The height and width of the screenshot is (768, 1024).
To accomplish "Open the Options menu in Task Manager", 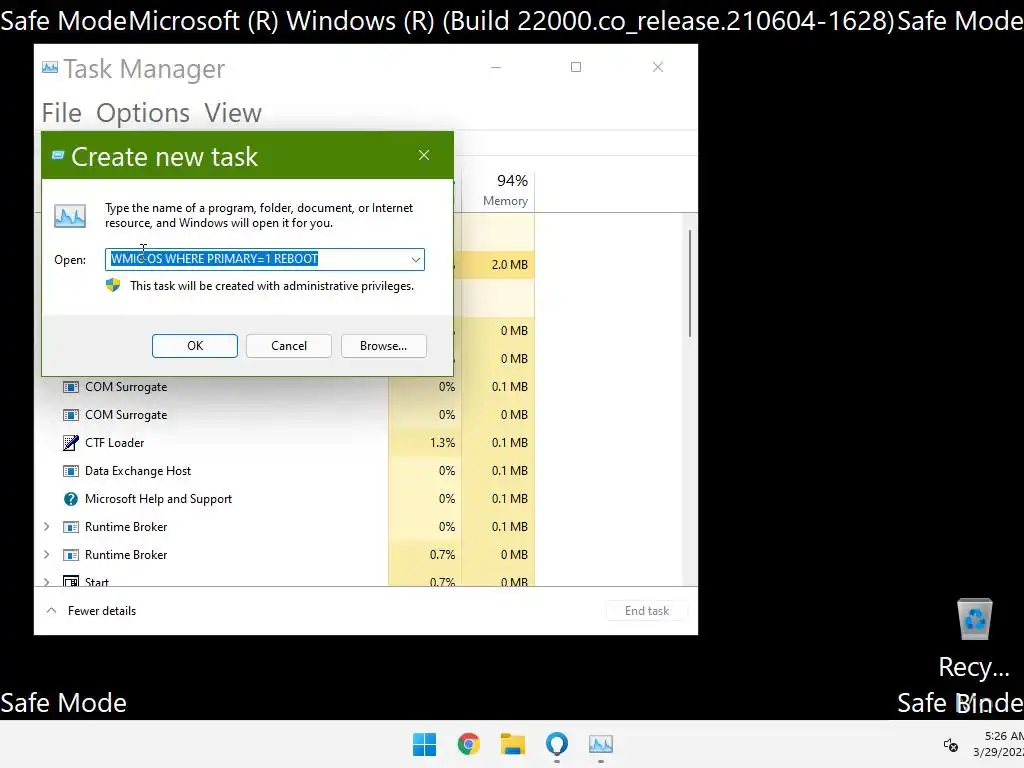I will coord(143,113).
